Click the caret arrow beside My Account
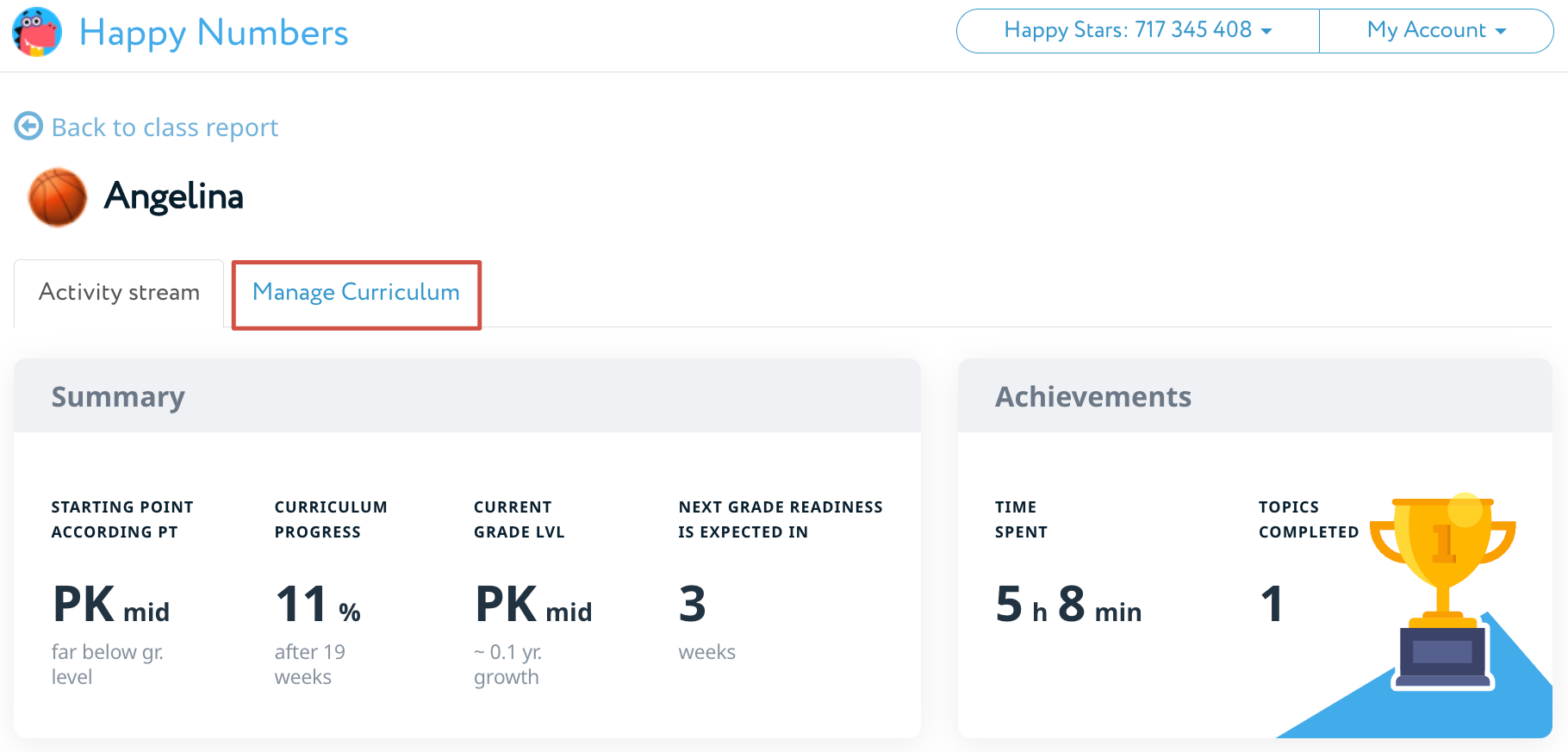The height and width of the screenshot is (752, 1568). tap(1501, 31)
